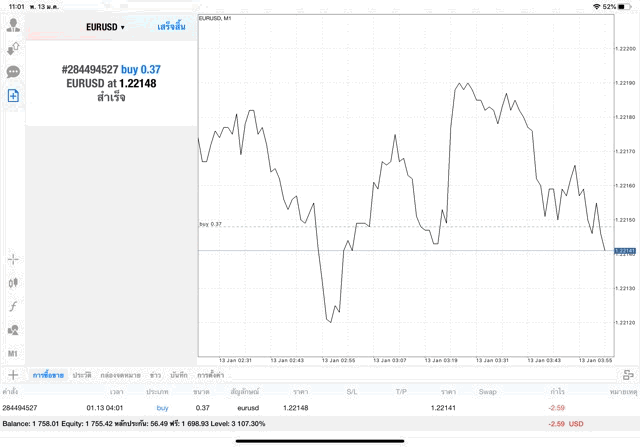Tap open price 1.22148 in table
Image resolution: width=640 pixels, height=447 pixels.
coord(296,408)
